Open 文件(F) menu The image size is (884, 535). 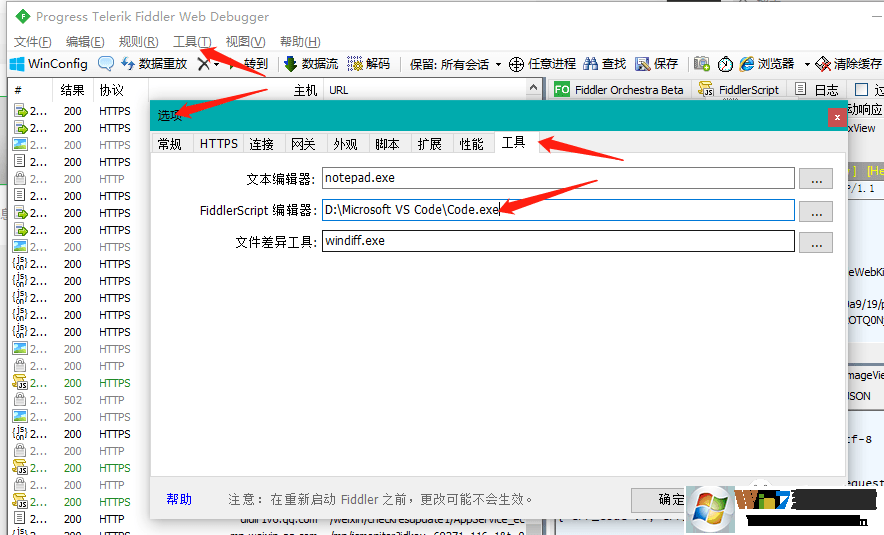pos(33,42)
